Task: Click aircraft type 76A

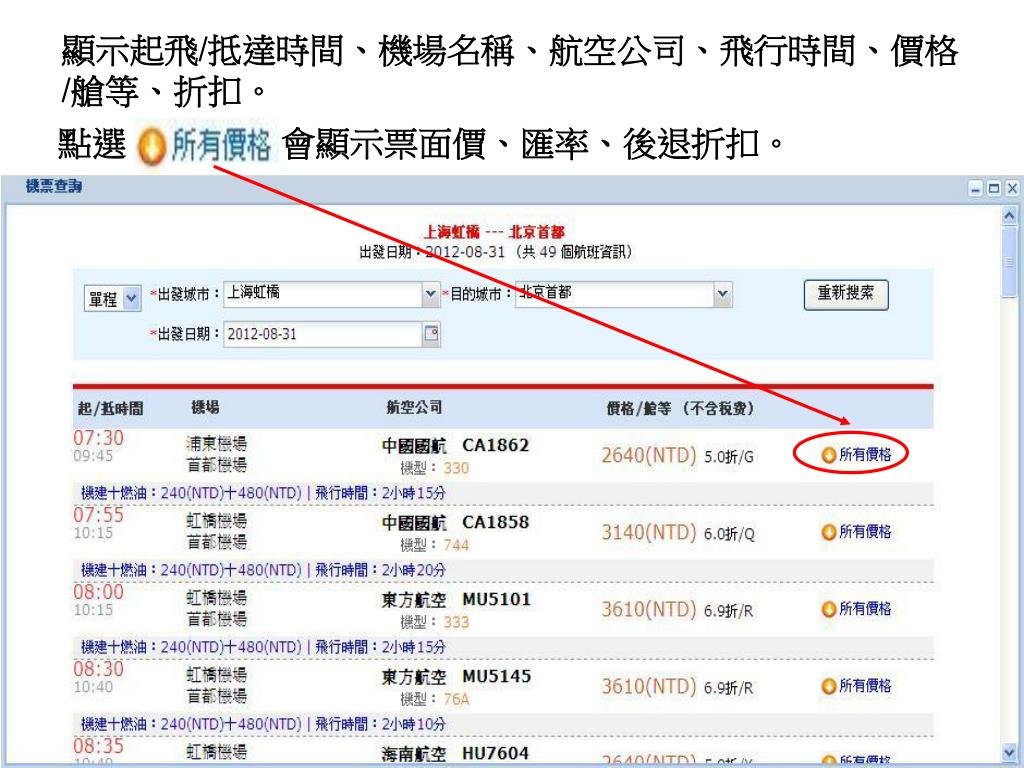Action: pos(456,699)
